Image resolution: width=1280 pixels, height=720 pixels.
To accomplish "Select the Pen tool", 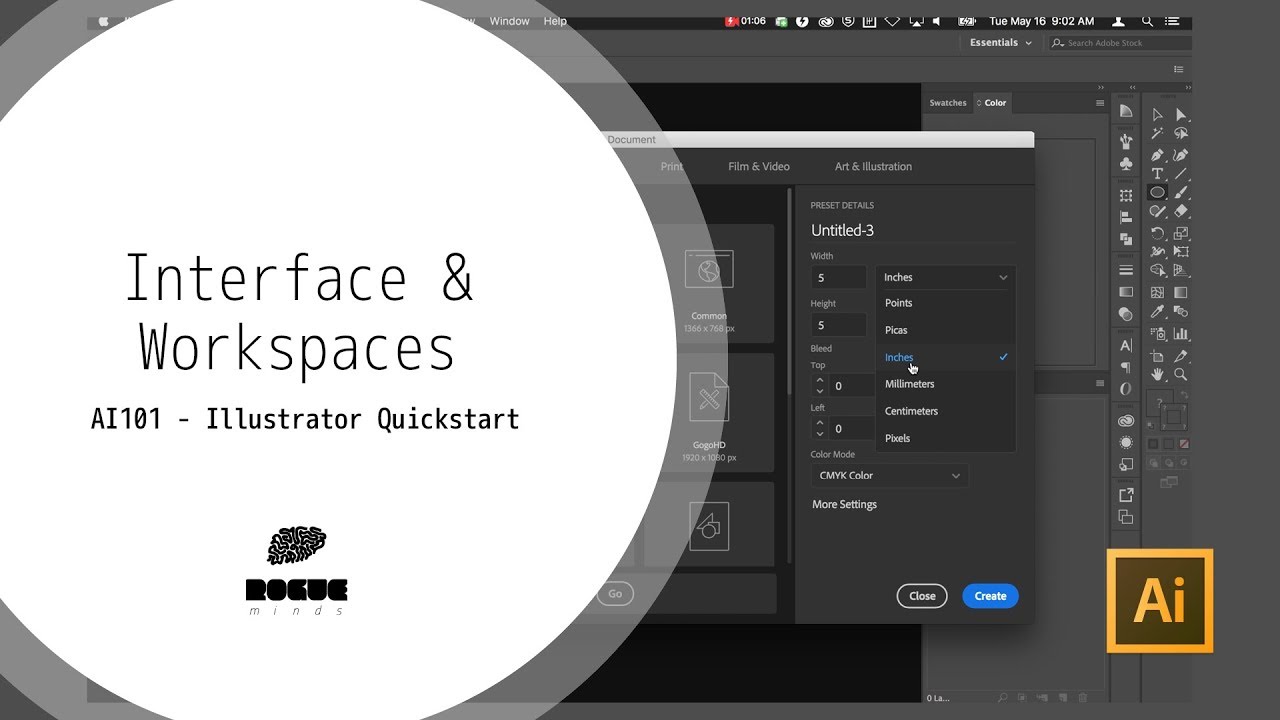I will pos(1157,155).
